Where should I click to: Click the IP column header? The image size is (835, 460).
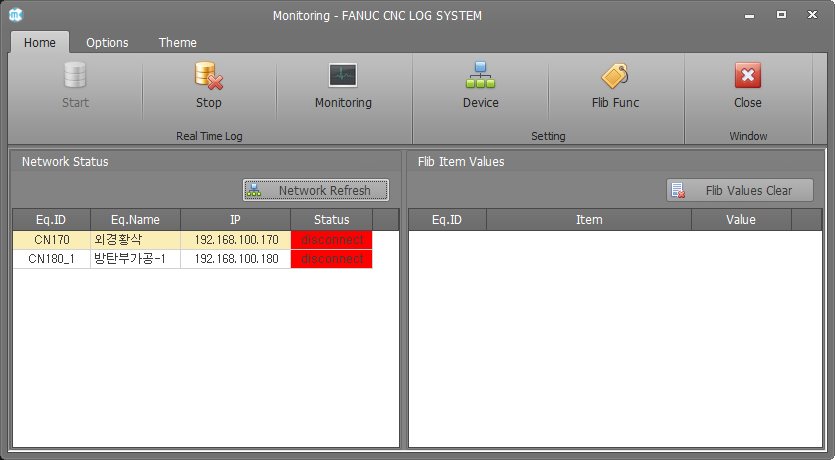[235, 219]
